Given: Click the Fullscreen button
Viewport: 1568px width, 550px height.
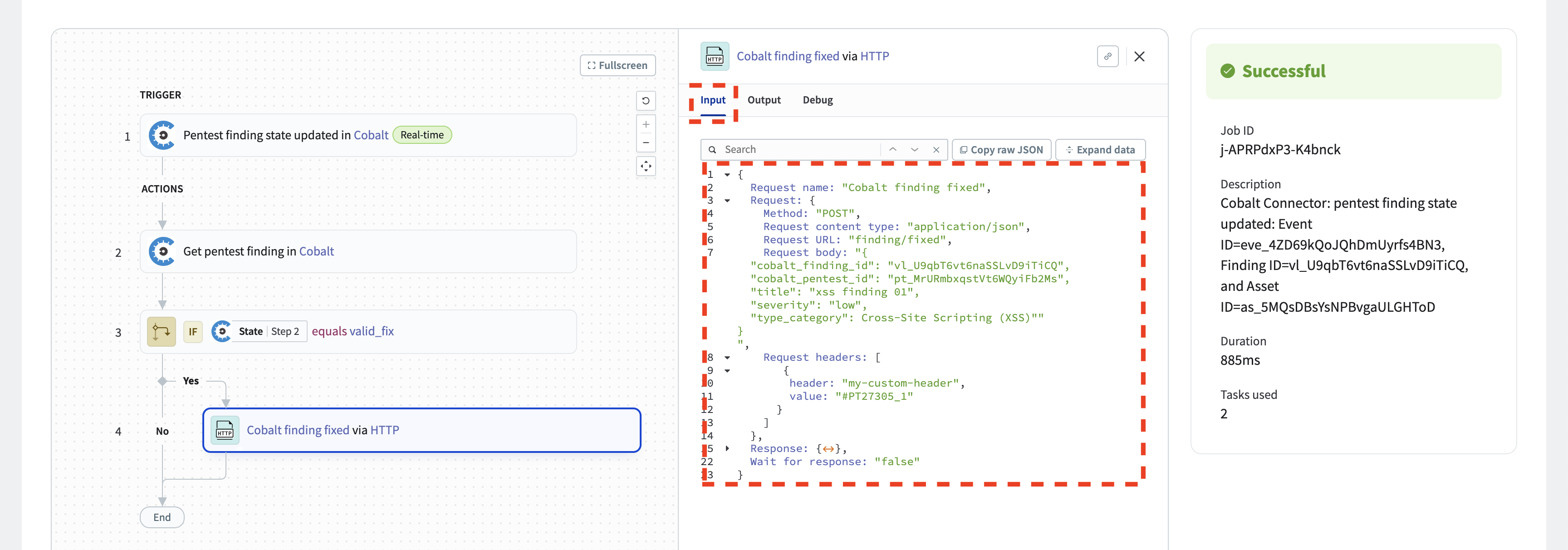Looking at the screenshot, I should tap(617, 65).
